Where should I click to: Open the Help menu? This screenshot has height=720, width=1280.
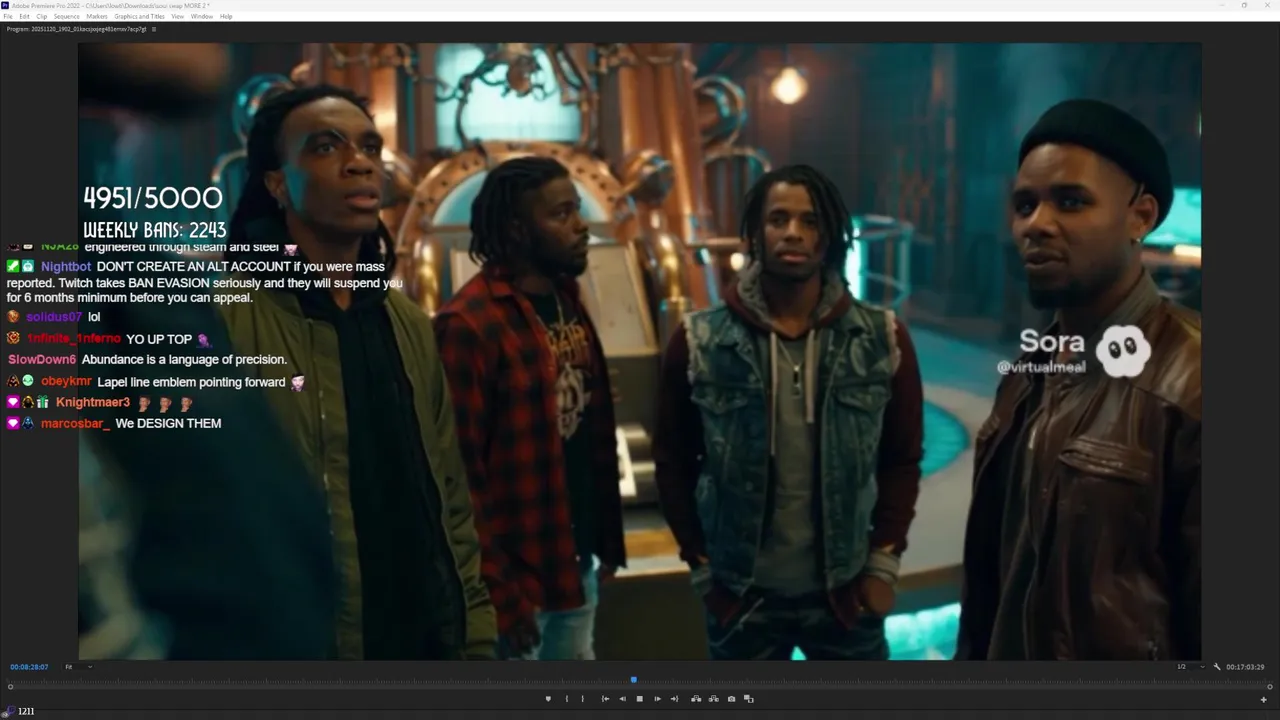226,16
